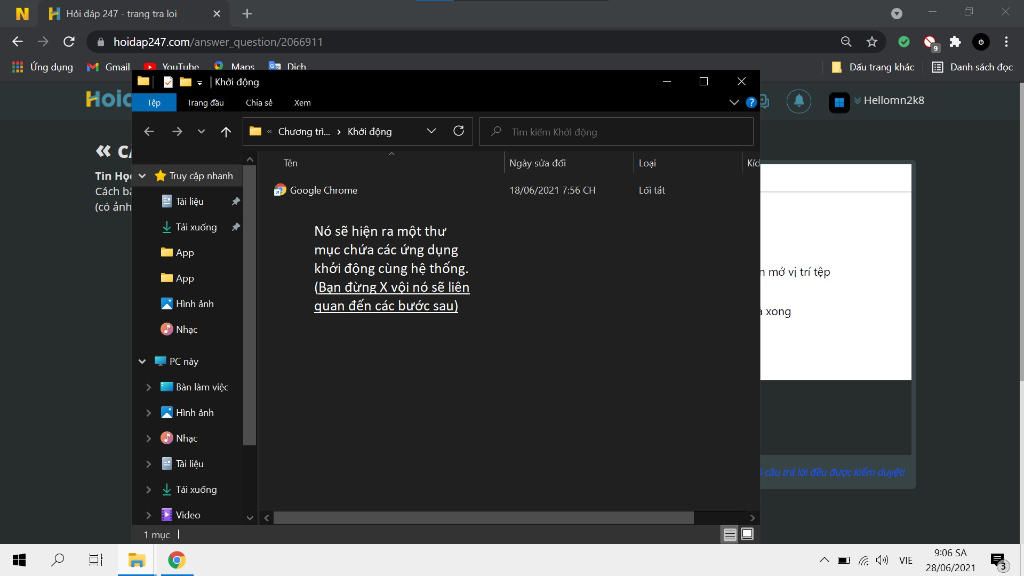Click the Chrome address bar URL
Viewport: 1024px width, 576px height.
click(x=217, y=42)
